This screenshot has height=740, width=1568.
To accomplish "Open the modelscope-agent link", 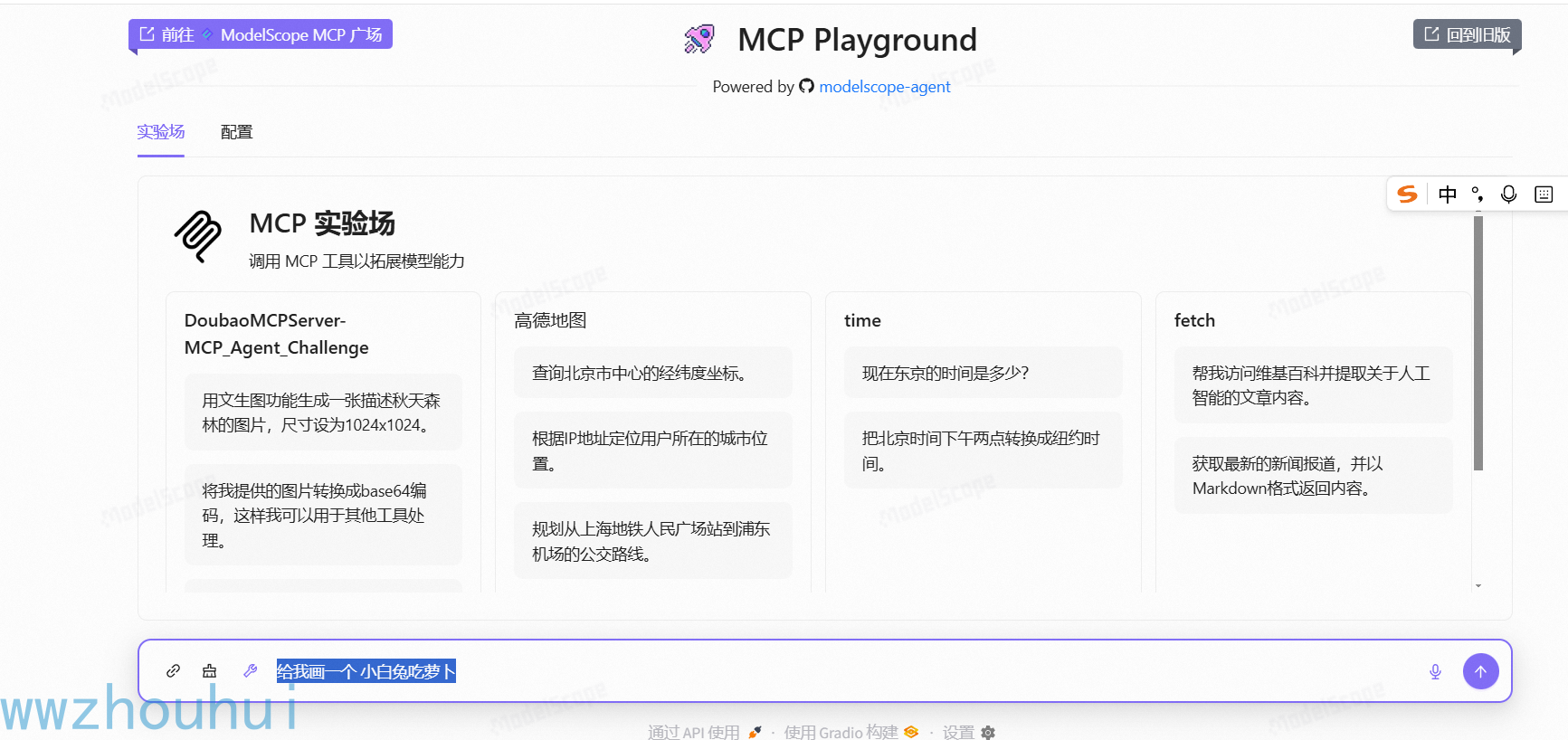I will (884, 87).
